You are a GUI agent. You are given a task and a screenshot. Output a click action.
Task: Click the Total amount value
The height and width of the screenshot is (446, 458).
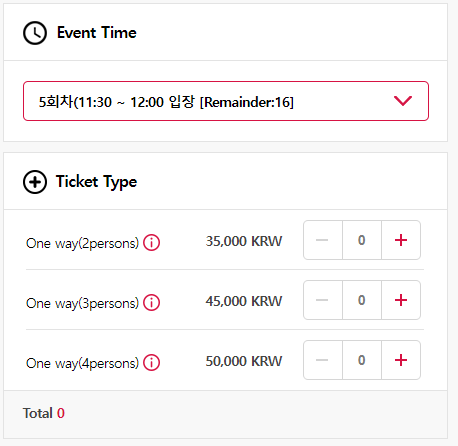pos(61,413)
